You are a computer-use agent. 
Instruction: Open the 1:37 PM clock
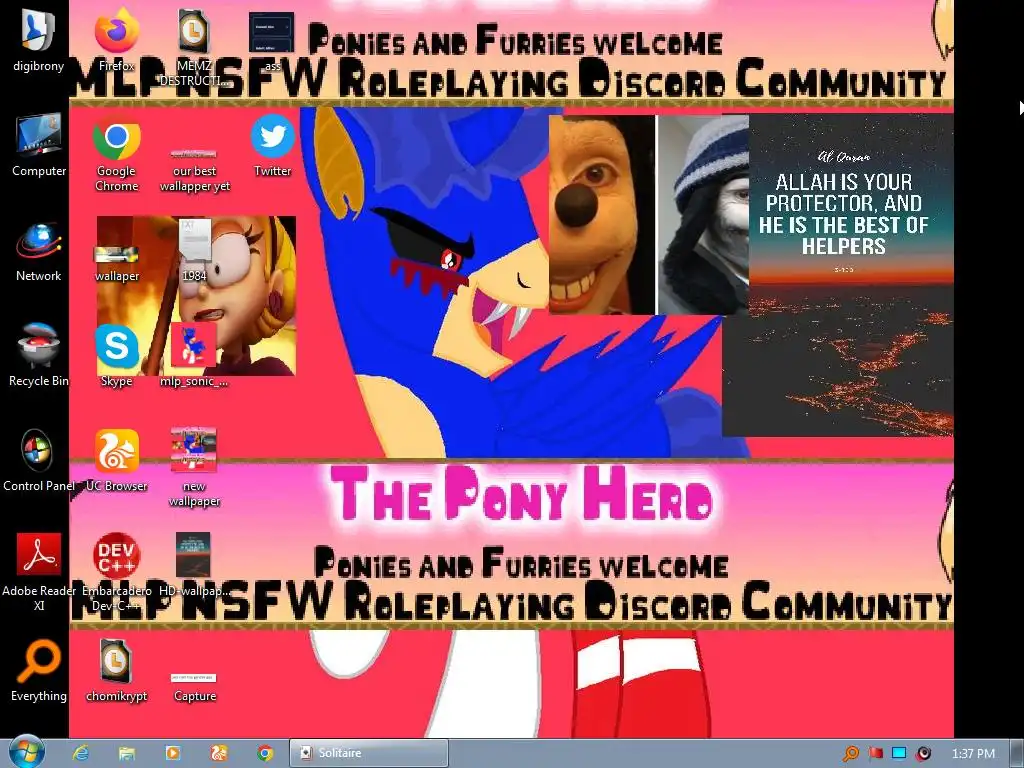click(x=973, y=754)
